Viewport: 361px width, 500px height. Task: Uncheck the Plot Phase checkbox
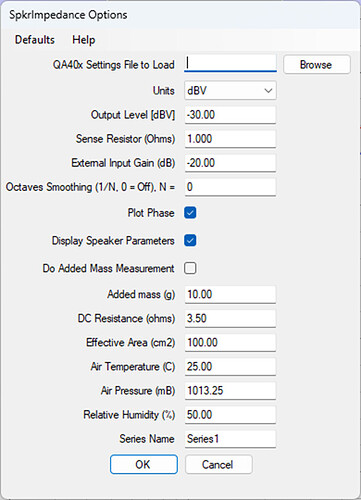[190, 213]
